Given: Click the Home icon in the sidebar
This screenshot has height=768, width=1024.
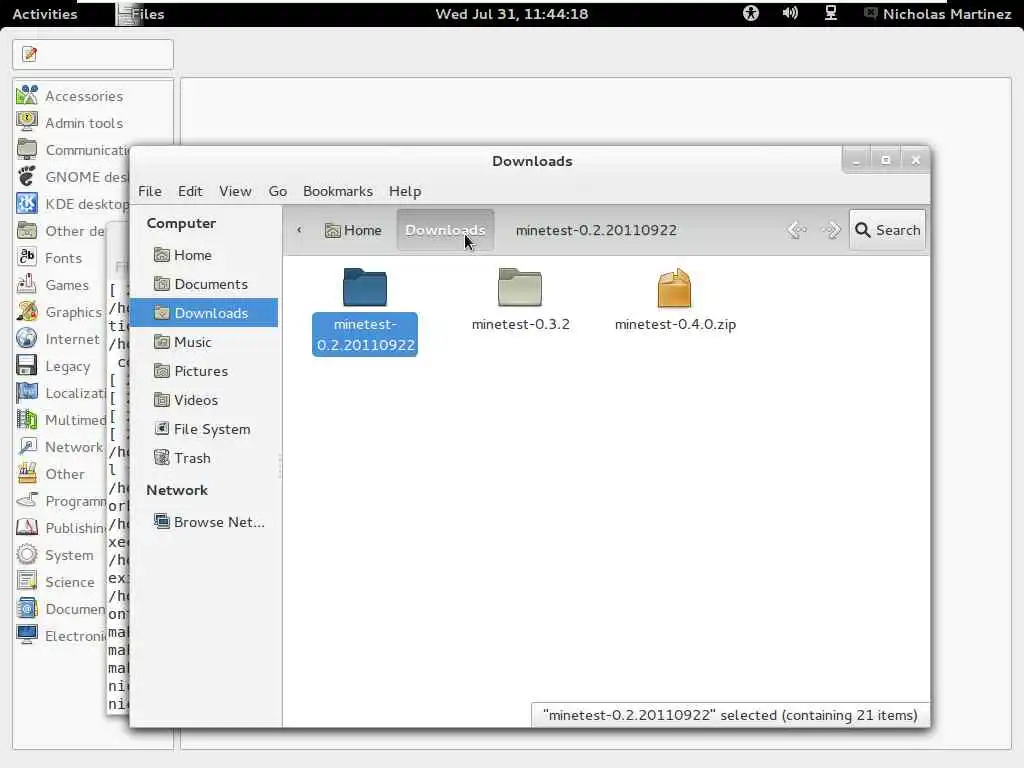Looking at the screenshot, I should (x=161, y=255).
